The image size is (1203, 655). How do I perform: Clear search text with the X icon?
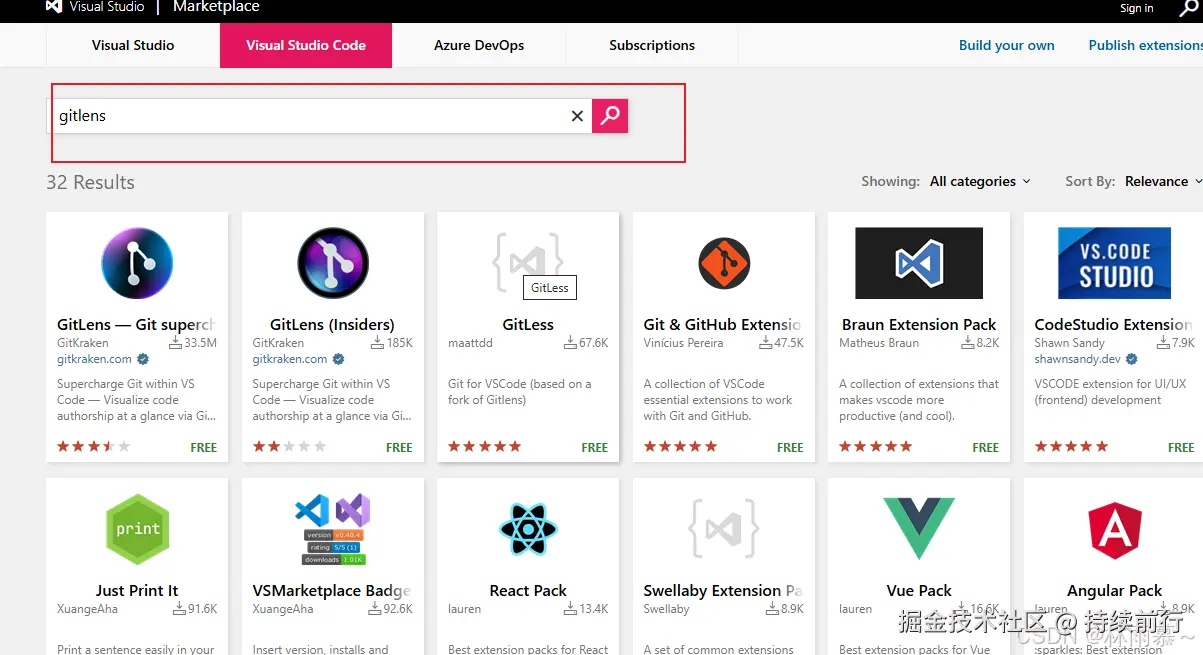(x=577, y=116)
